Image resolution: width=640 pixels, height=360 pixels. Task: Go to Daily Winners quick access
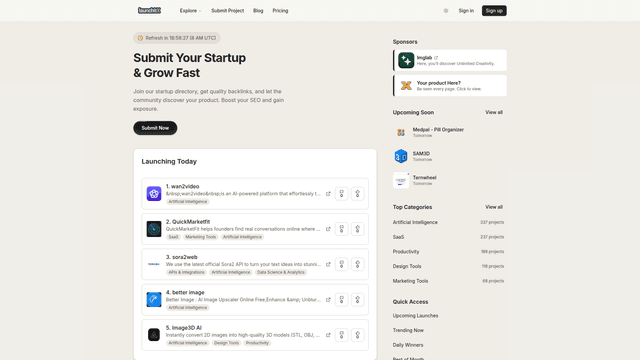point(408,345)
